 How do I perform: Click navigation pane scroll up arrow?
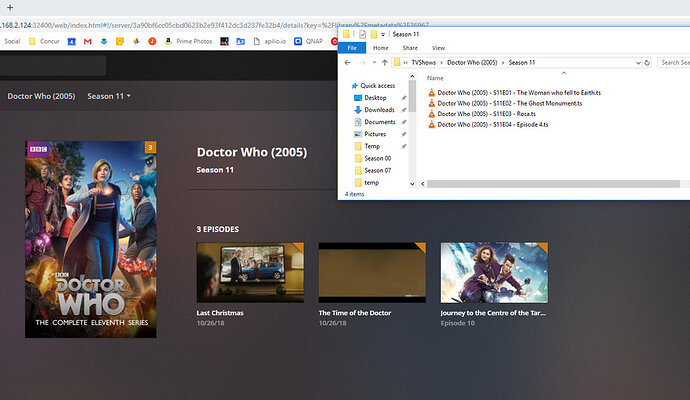(412, 77)
